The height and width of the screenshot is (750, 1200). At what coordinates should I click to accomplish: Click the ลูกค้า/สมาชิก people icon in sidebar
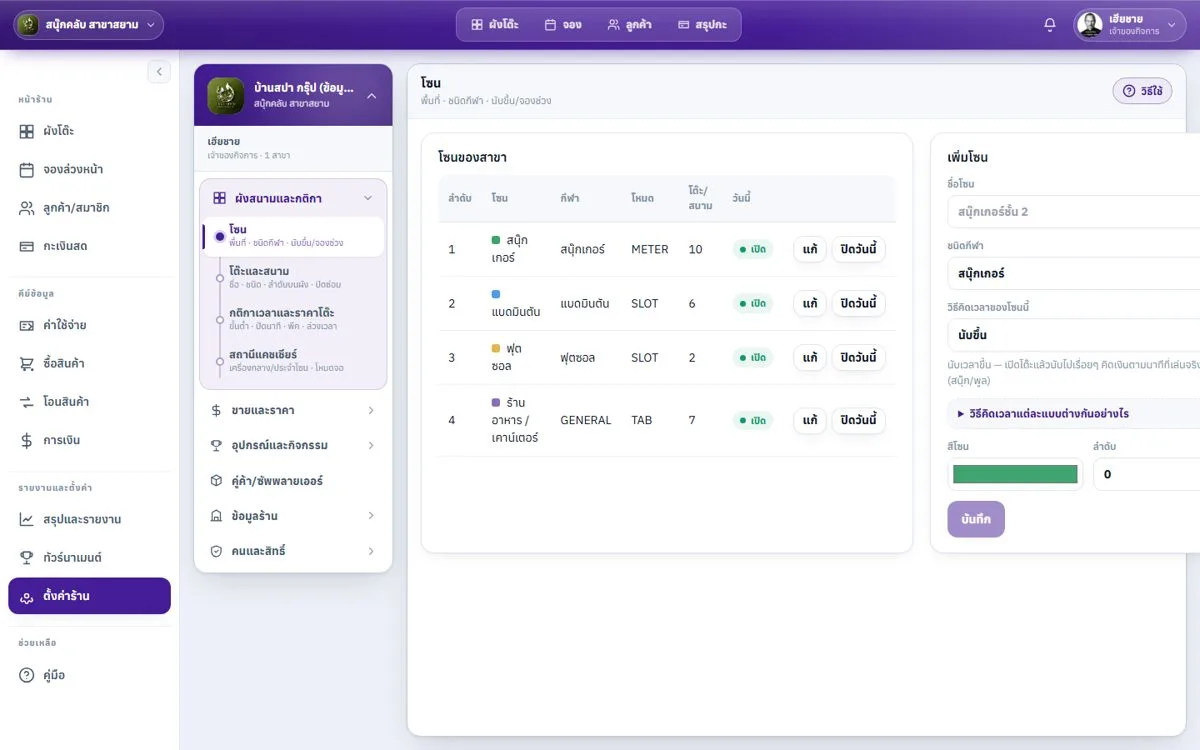(27, 208)
